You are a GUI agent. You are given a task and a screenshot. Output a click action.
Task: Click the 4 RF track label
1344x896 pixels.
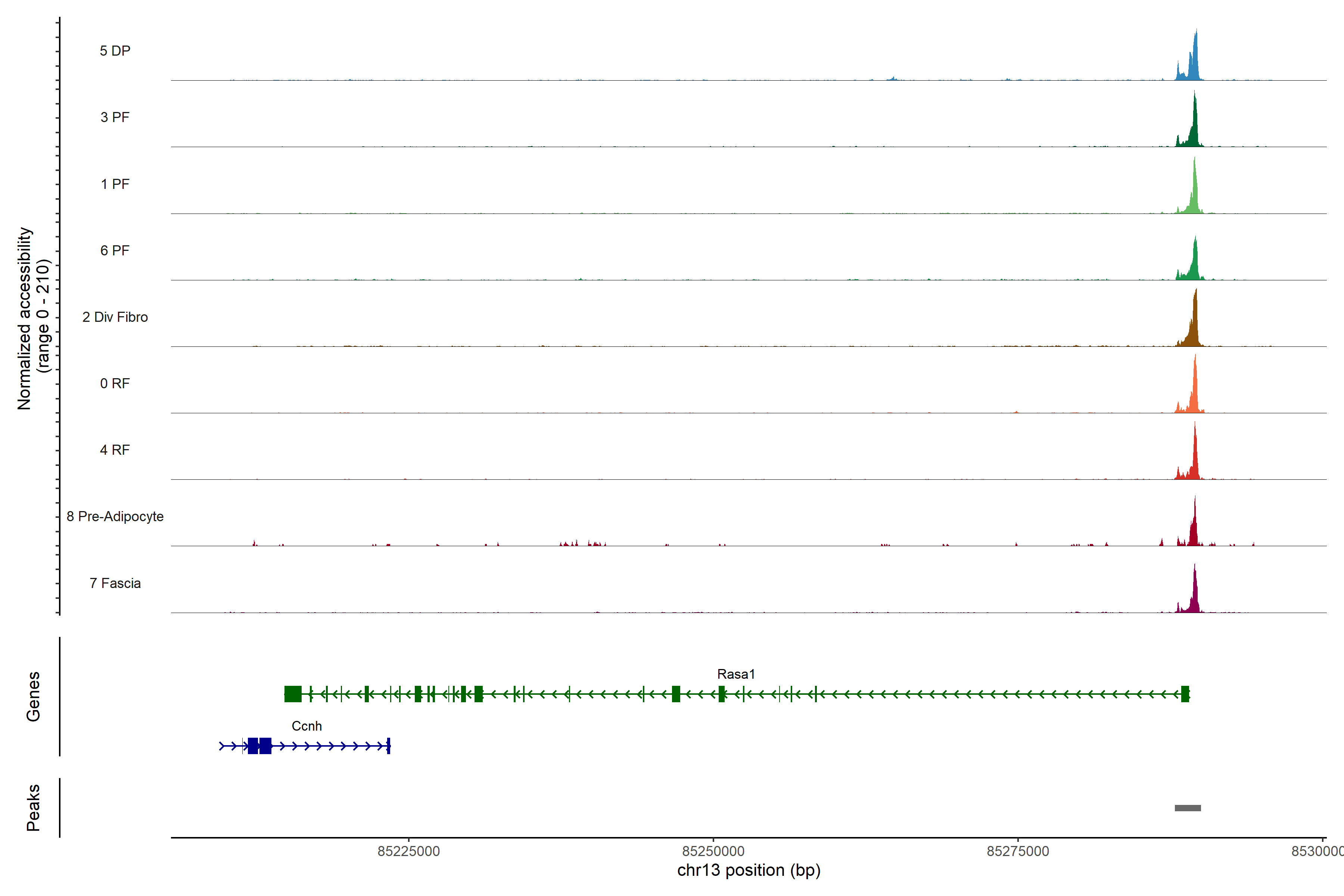[x=115, y=450]
